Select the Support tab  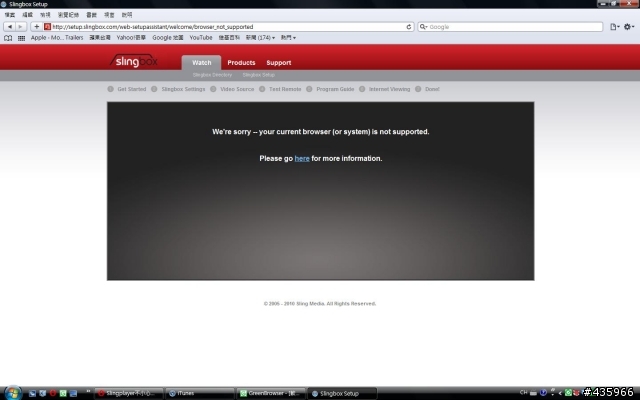pyautogui.click(x=279, y=63)
